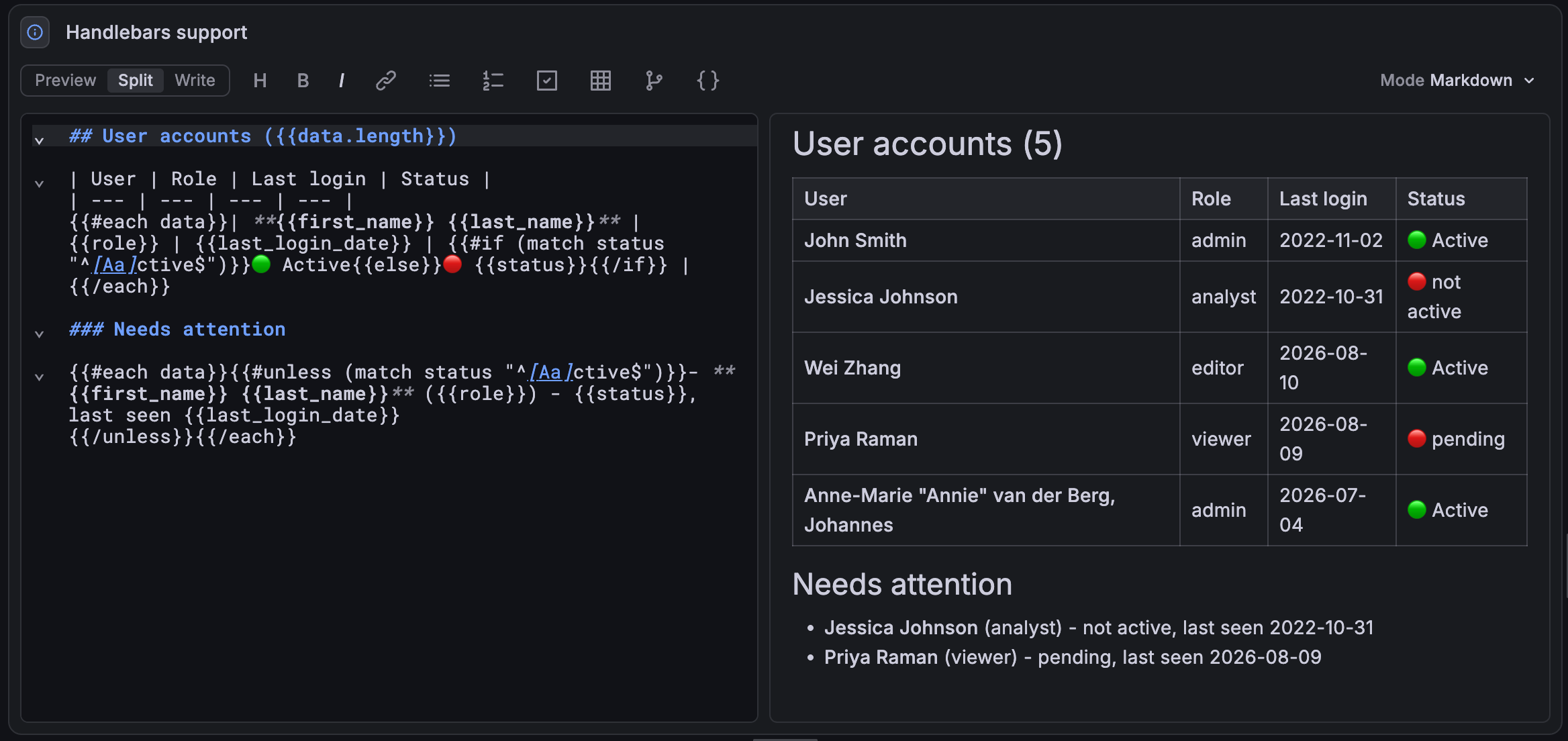This screenshot has width=1568, height=741.
Task: Click the 'Jessica Johnson (analyst)' bullet item
Action: pyautogui.click(x=1098, y=628)
